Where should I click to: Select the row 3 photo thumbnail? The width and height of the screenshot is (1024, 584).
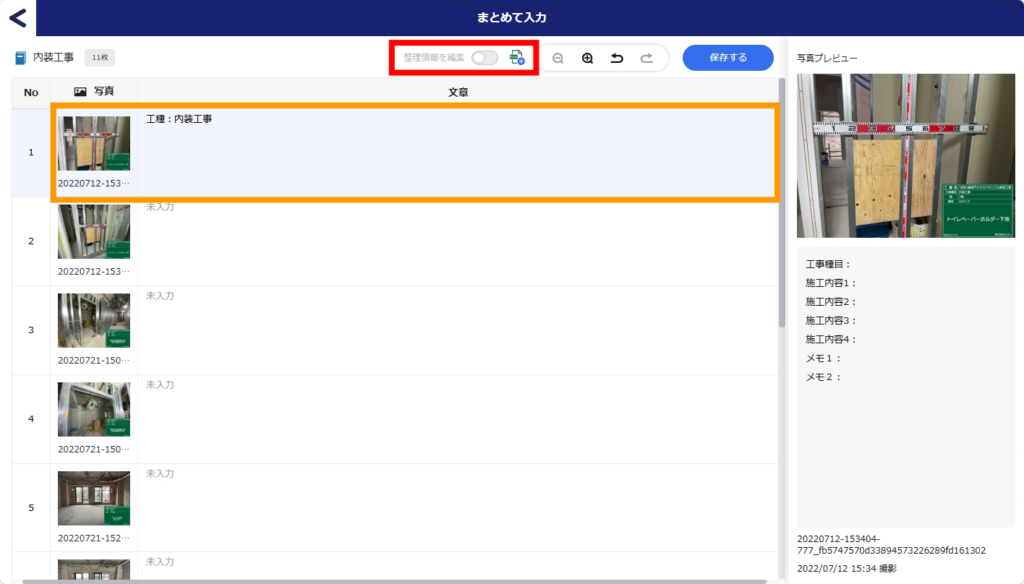94,320
